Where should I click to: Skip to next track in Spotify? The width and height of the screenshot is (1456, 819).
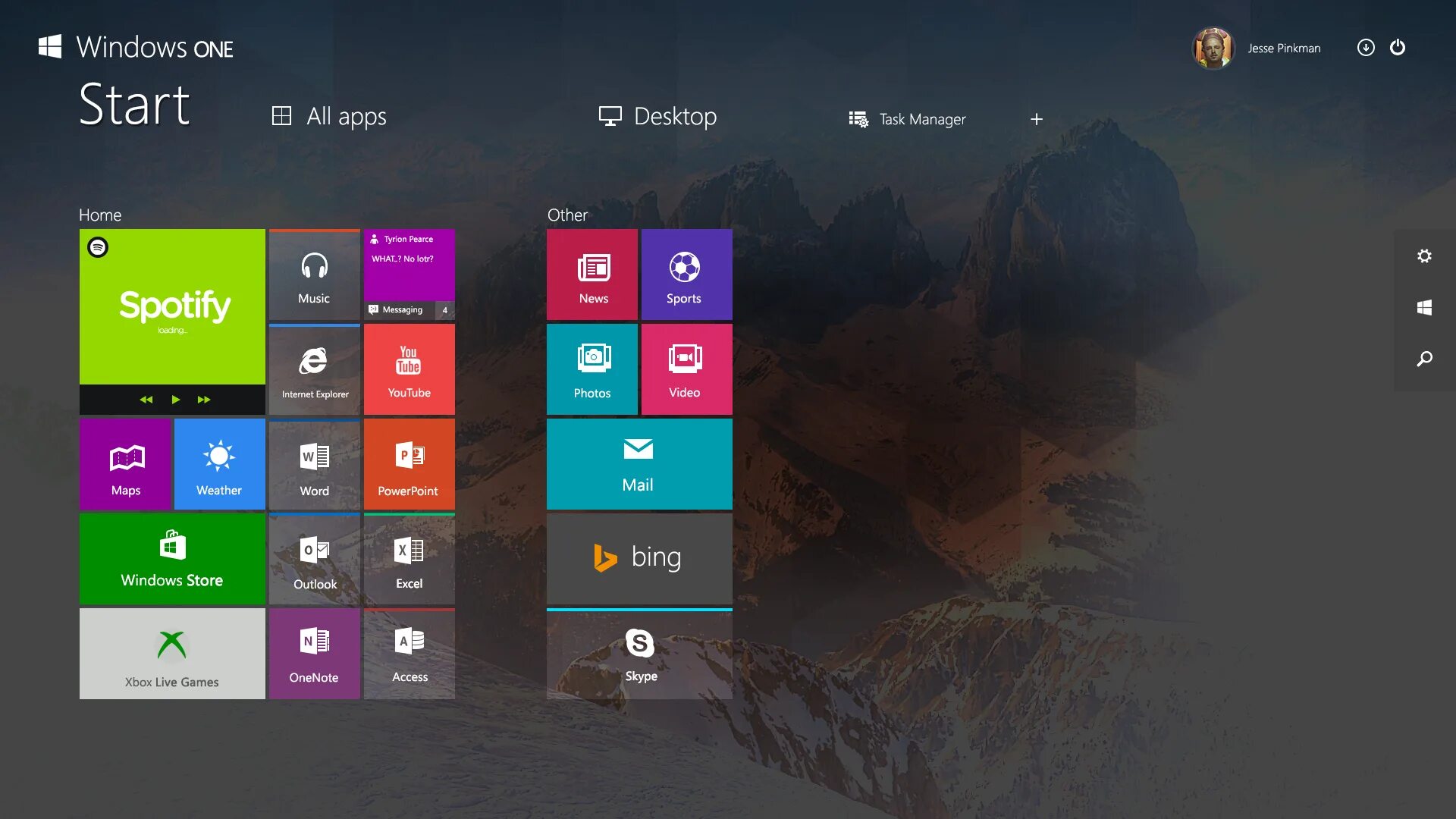coord(204,400)
